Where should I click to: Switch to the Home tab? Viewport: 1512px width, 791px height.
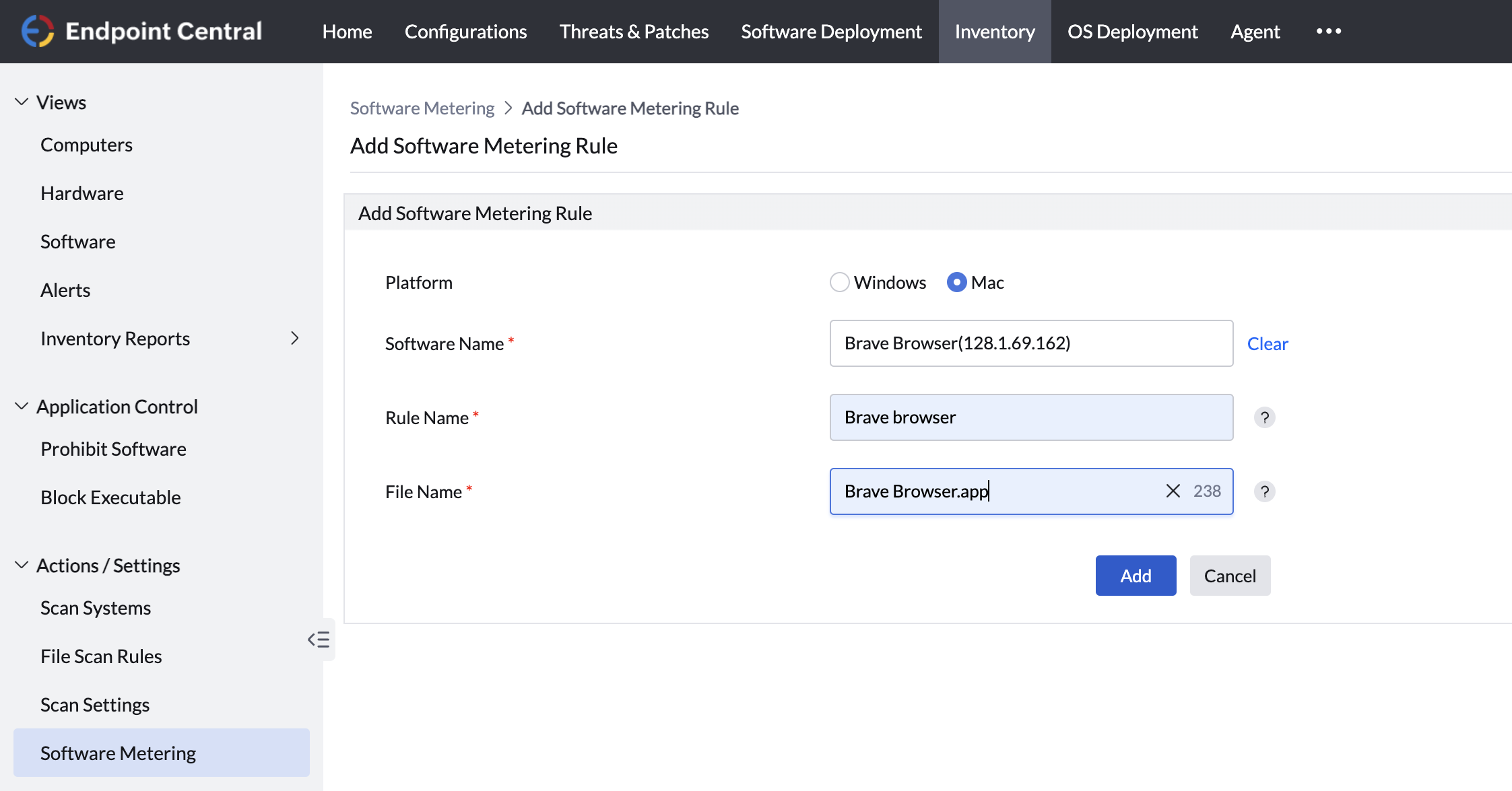(x=347, y=31)
